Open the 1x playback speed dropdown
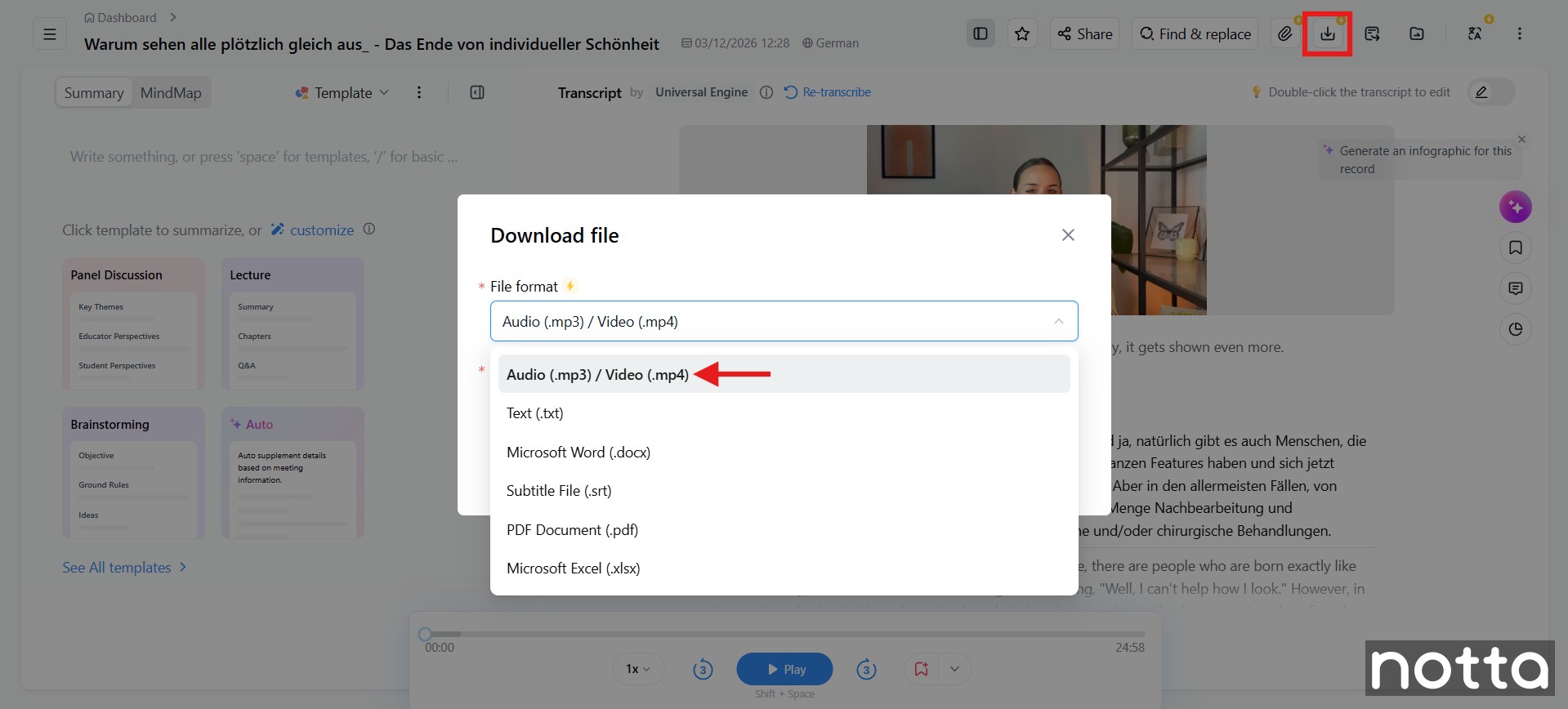 (x=637, y=669)
